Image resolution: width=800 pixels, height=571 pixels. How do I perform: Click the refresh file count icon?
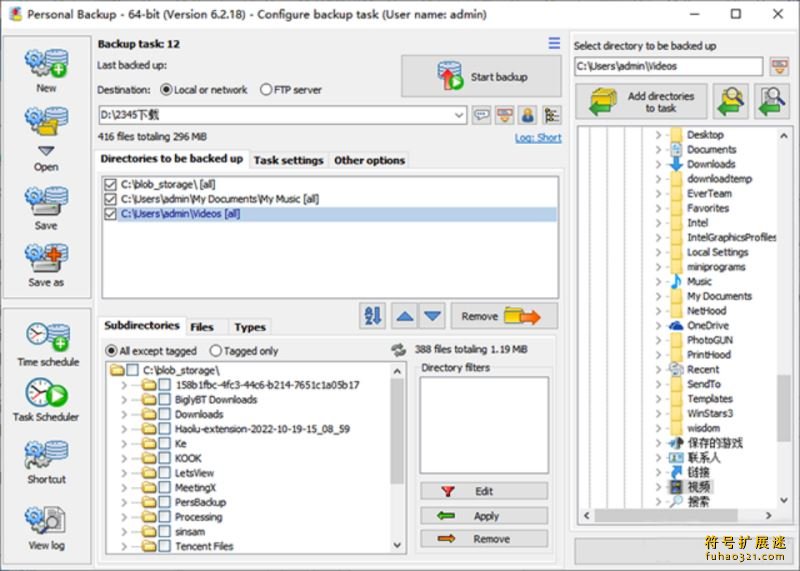point(398,350)
